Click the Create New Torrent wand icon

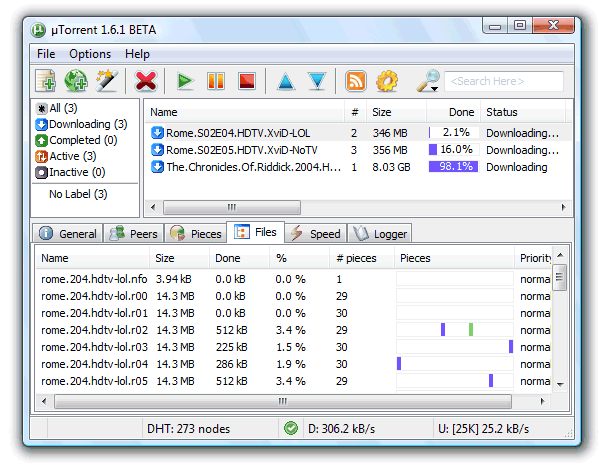pos(107,81)
